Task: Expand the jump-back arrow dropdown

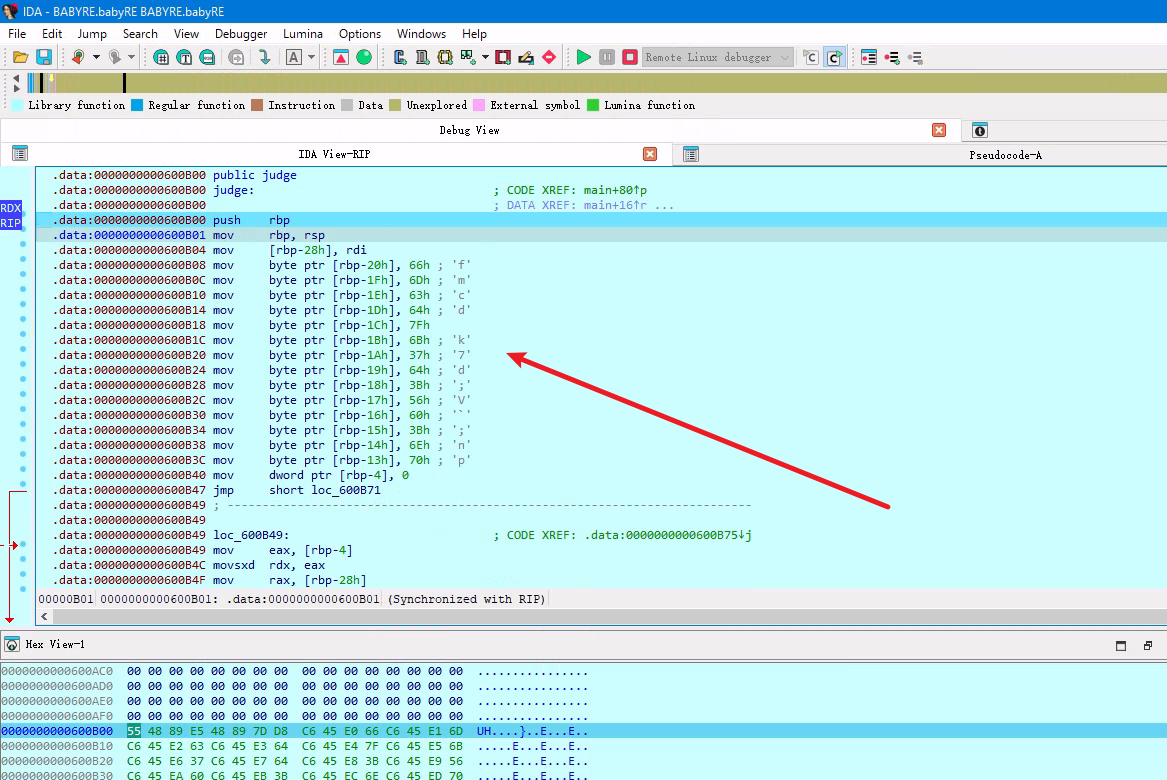Action: point(96,57)
